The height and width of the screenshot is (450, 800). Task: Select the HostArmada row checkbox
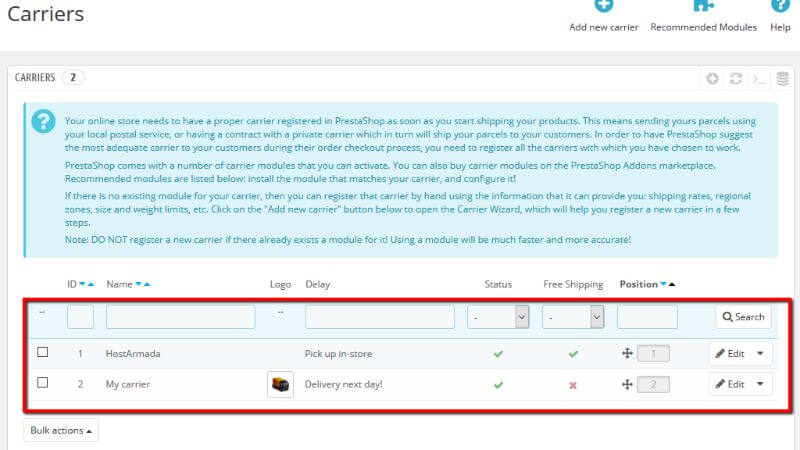42,352
